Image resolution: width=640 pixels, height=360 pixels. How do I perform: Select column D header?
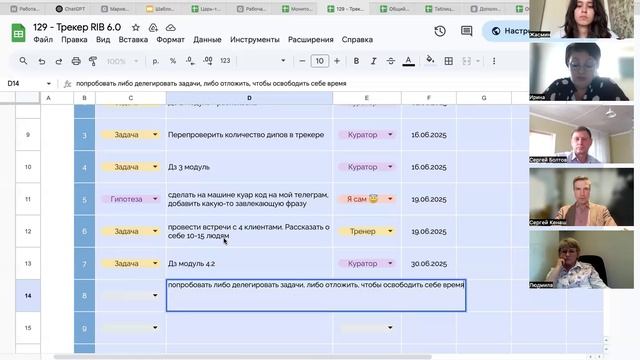point(249,98)
